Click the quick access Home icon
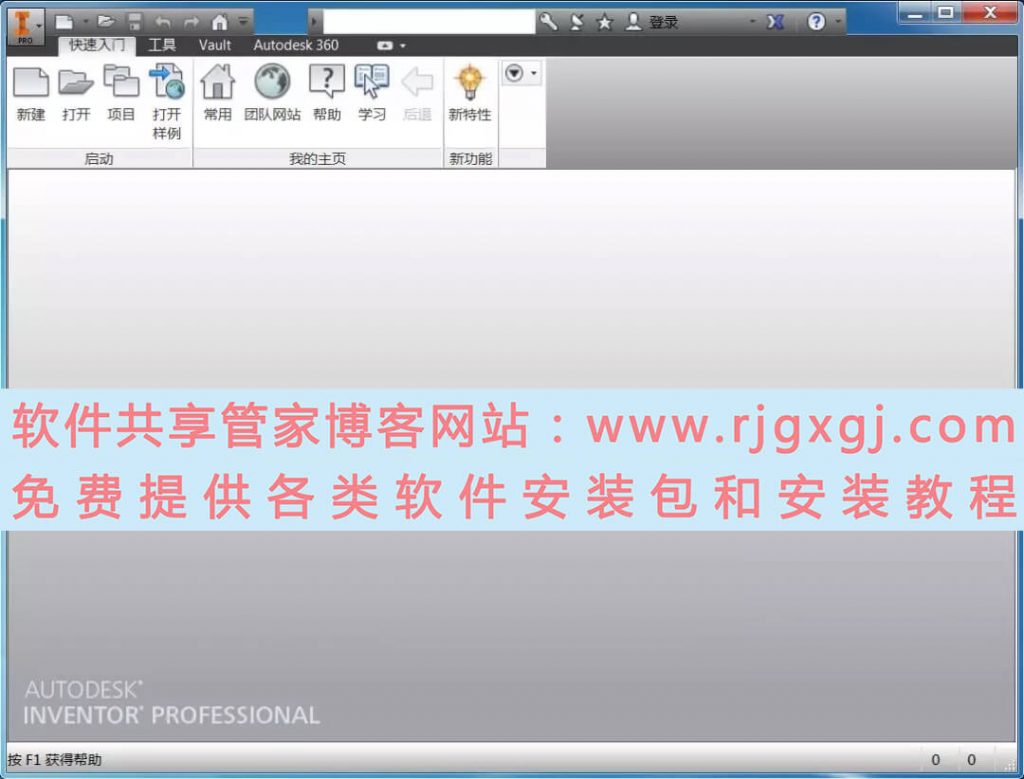 (x=220, y=22)
